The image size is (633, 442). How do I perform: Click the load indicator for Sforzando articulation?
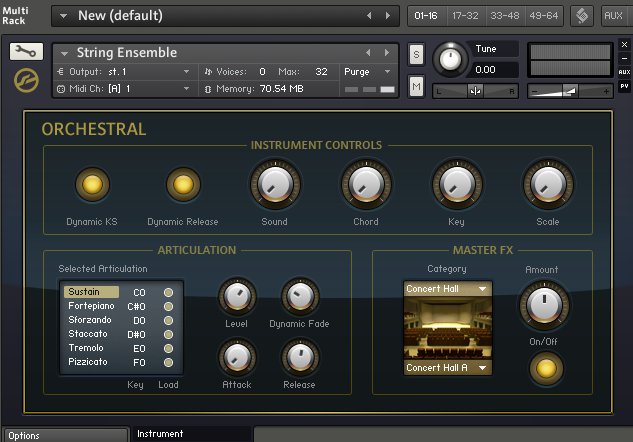click(168, 321)
